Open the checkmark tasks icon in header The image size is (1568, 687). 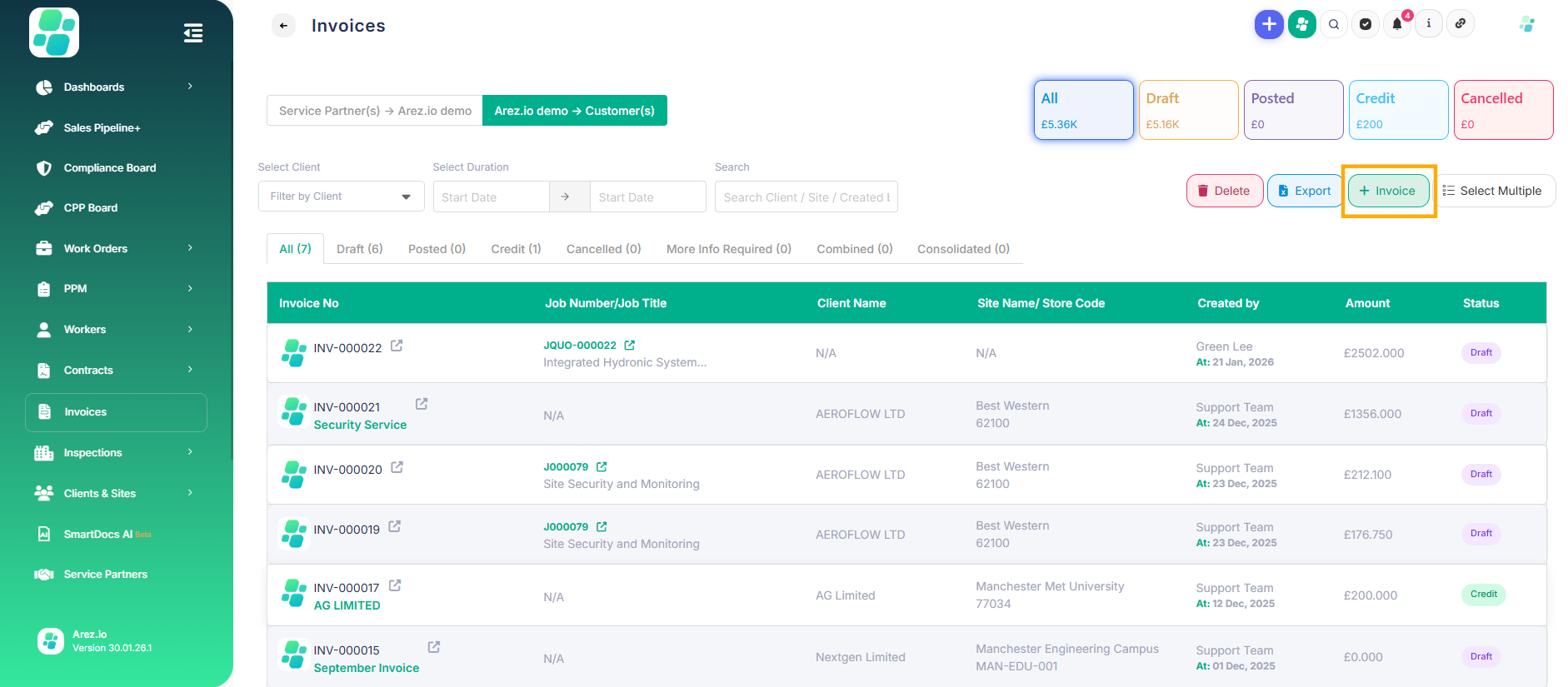coord(1366,24)
